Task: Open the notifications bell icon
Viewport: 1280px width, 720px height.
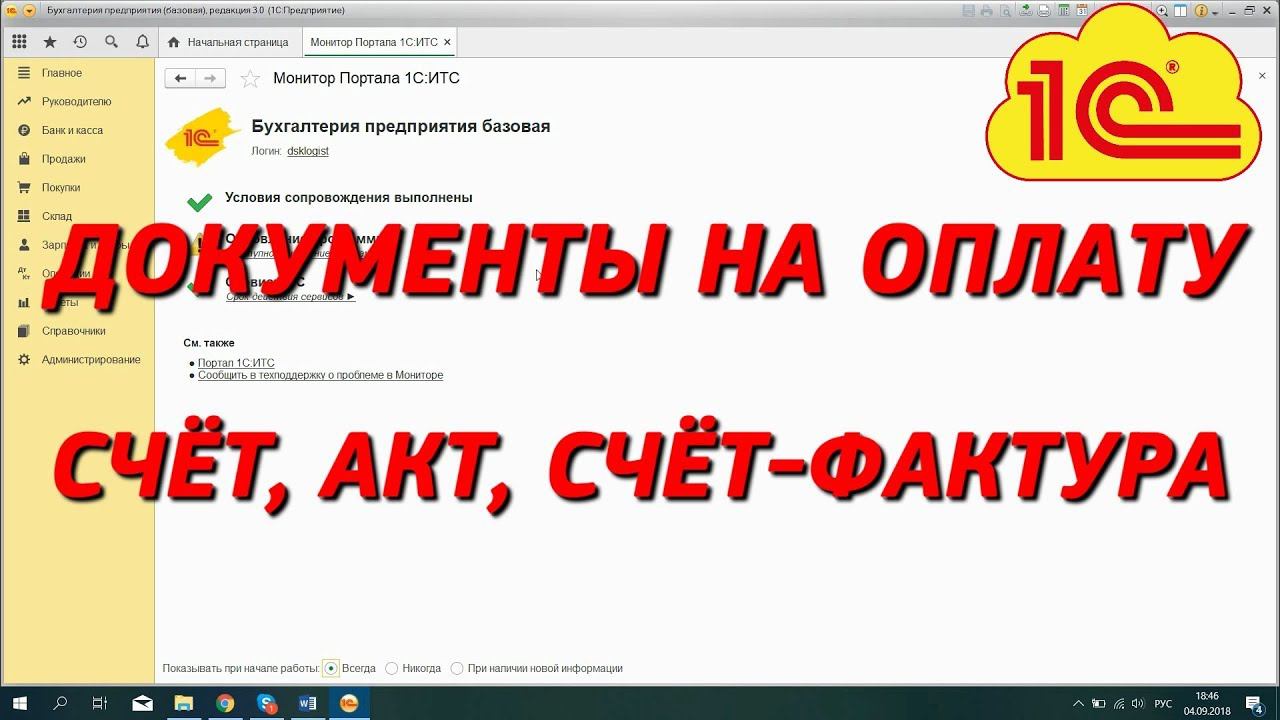Action: [142, 42]
